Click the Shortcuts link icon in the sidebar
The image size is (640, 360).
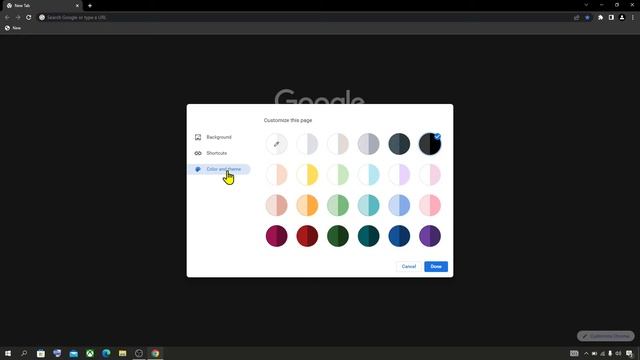pos(198,153)
